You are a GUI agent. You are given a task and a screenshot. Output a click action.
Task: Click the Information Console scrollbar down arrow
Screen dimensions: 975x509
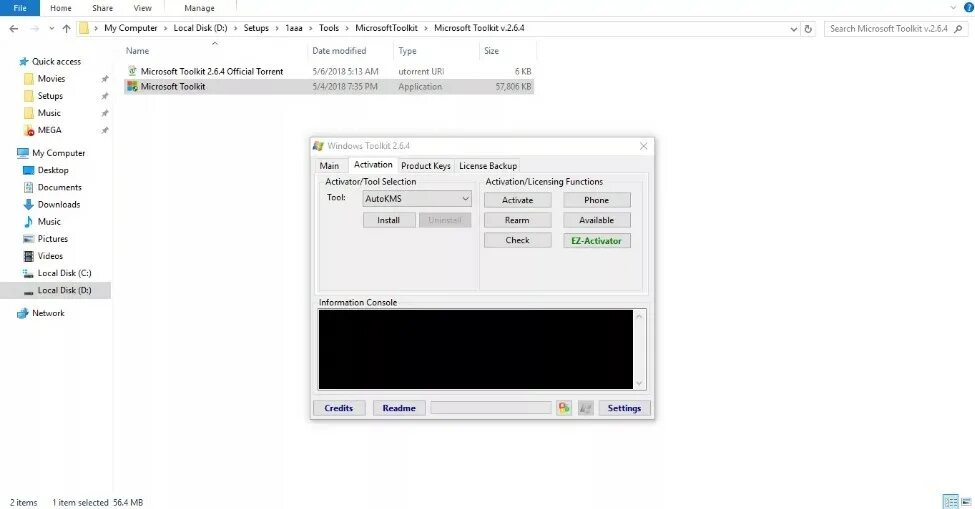coord(639,383)
